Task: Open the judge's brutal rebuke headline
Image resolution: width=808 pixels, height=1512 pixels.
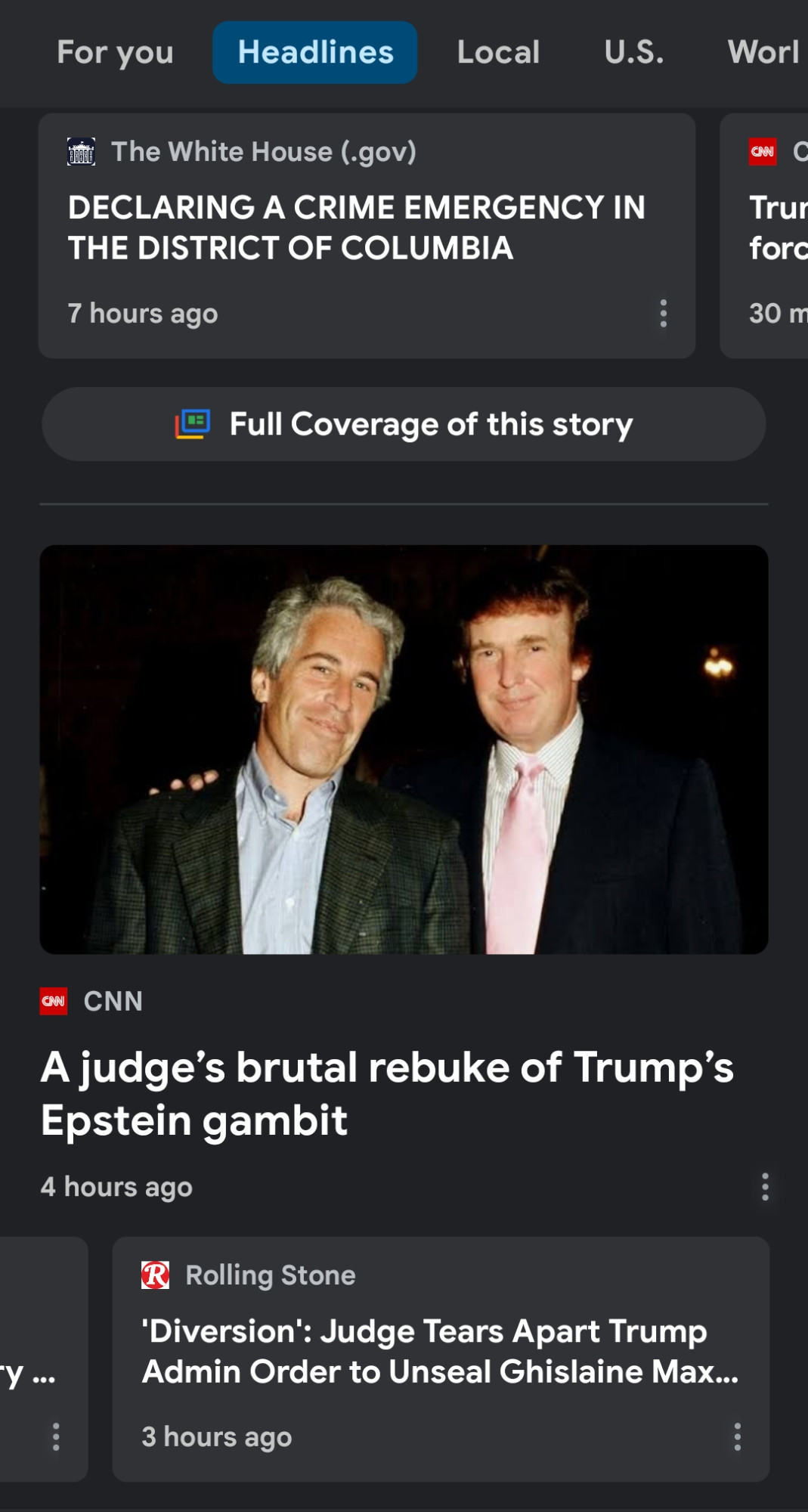Action: (x=387, y=1093)
